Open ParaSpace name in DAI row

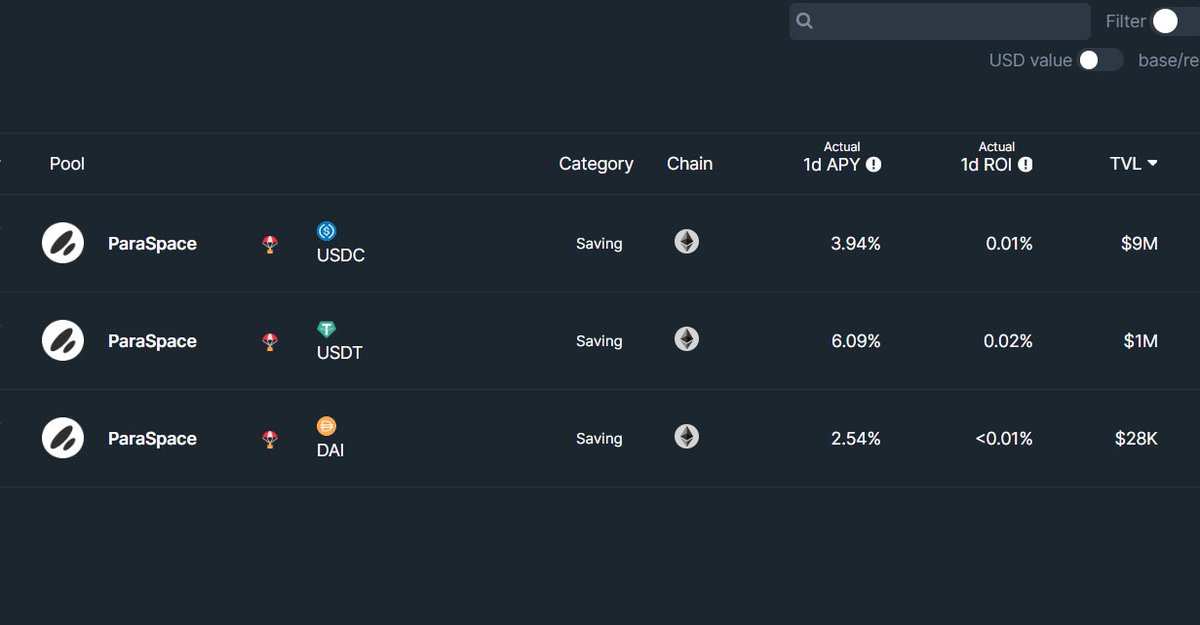(152, 439)
